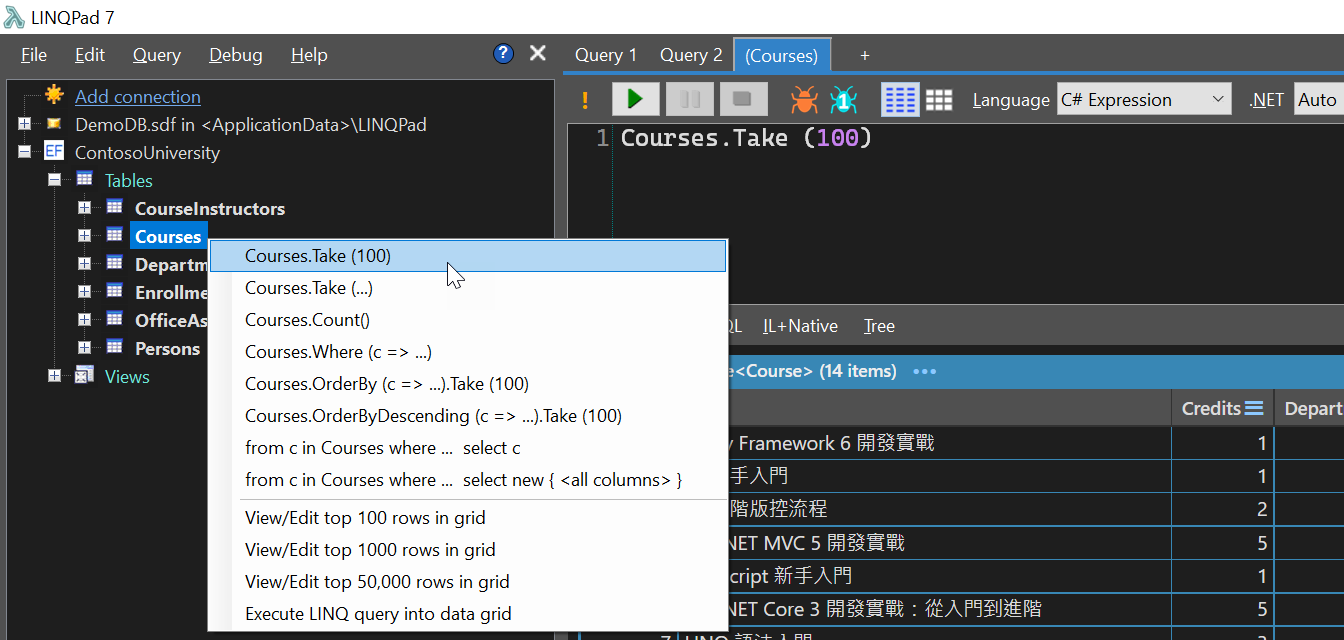Choose View/Edit top 50,000 rows in grid
The width and height of the screenshot is (1344, 640).
coord(468,582)
